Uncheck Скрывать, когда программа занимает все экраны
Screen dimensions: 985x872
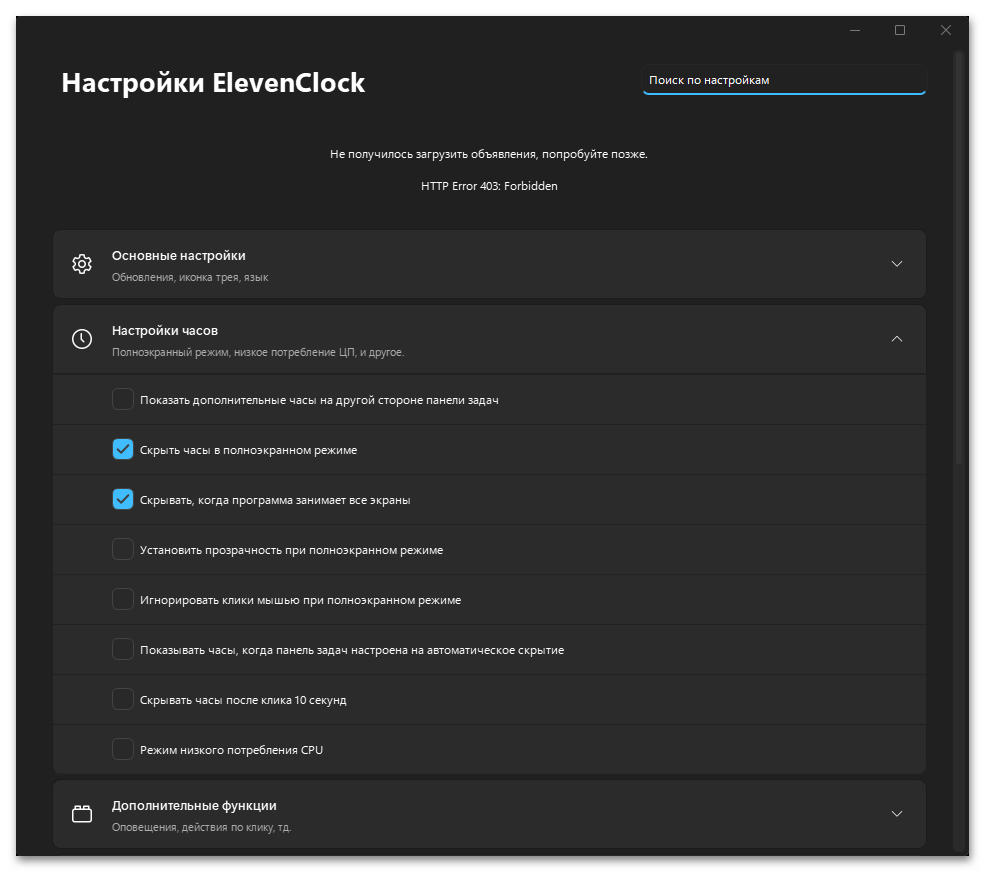pos(122,499)
